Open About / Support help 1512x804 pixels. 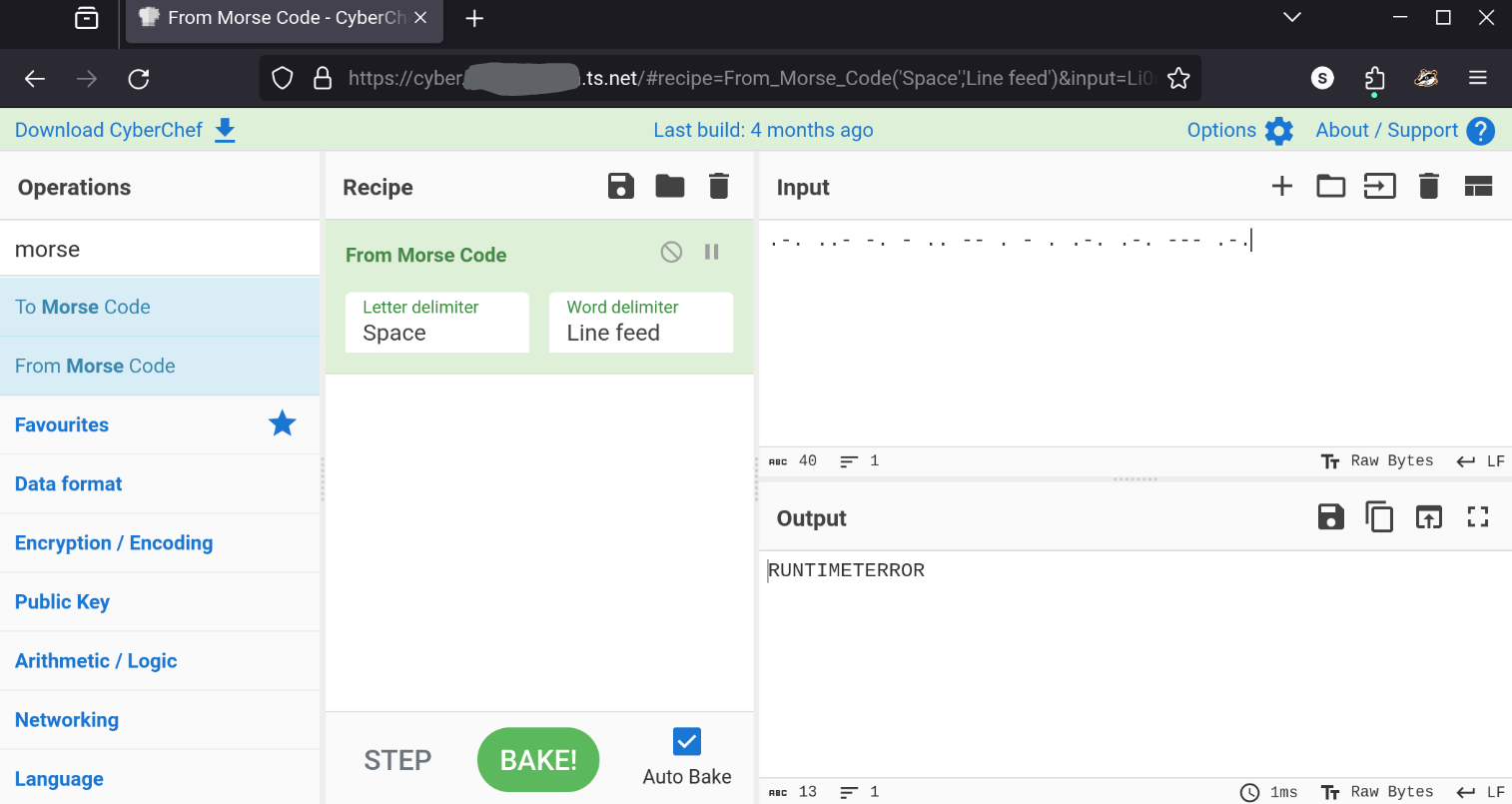pyautogui.click(x=1404, y=130)
